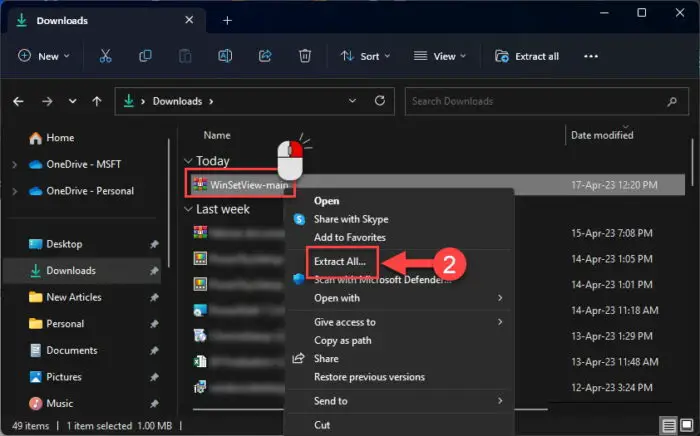
Task: Expand the Open with submenu
Action: click(500, 298)
